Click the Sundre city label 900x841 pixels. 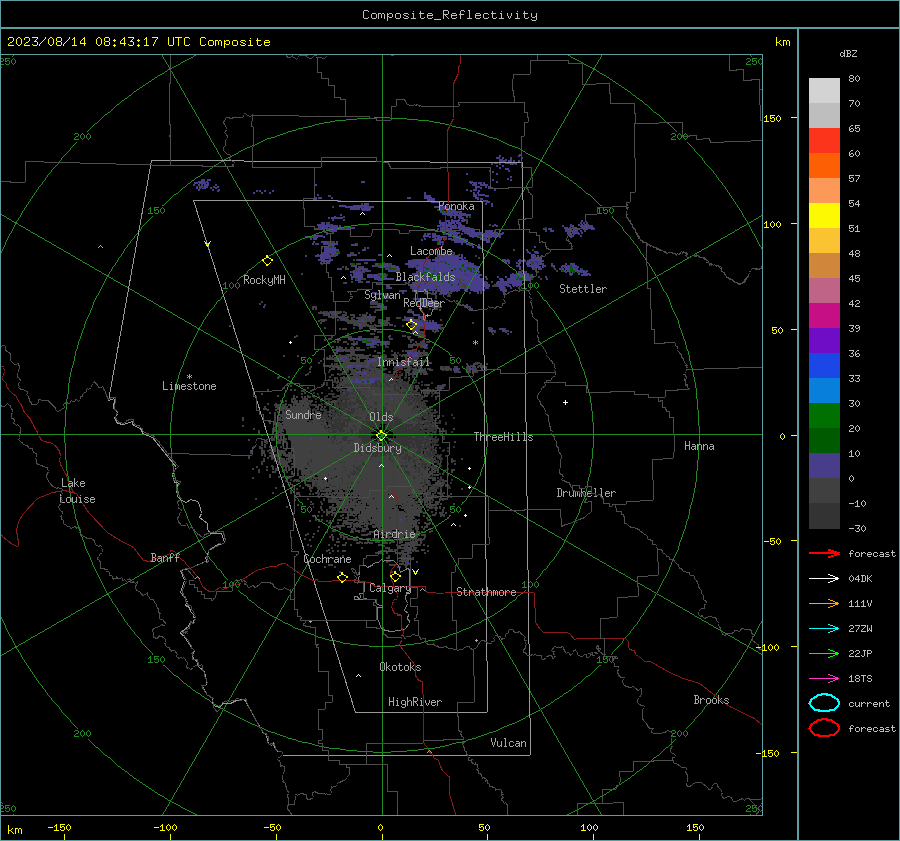tap(303, 415)
